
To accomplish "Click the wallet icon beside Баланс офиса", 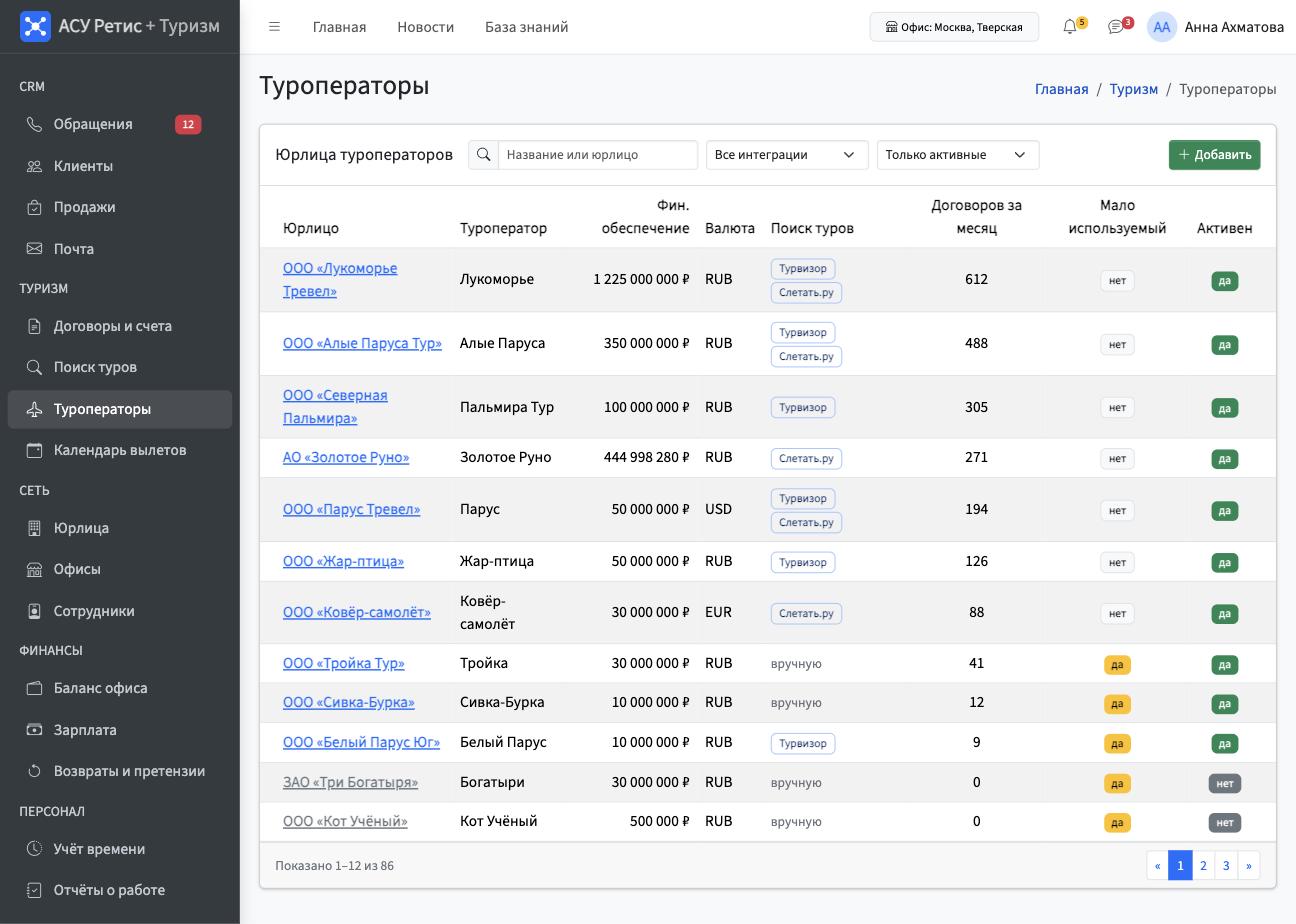I will [x=34, y=688].
